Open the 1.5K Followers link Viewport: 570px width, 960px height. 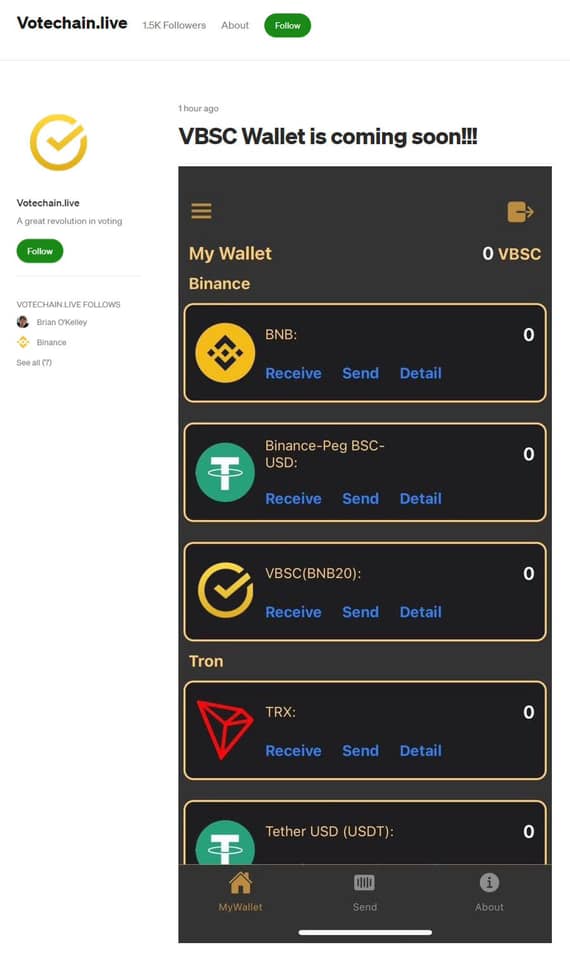coord(174,25)
